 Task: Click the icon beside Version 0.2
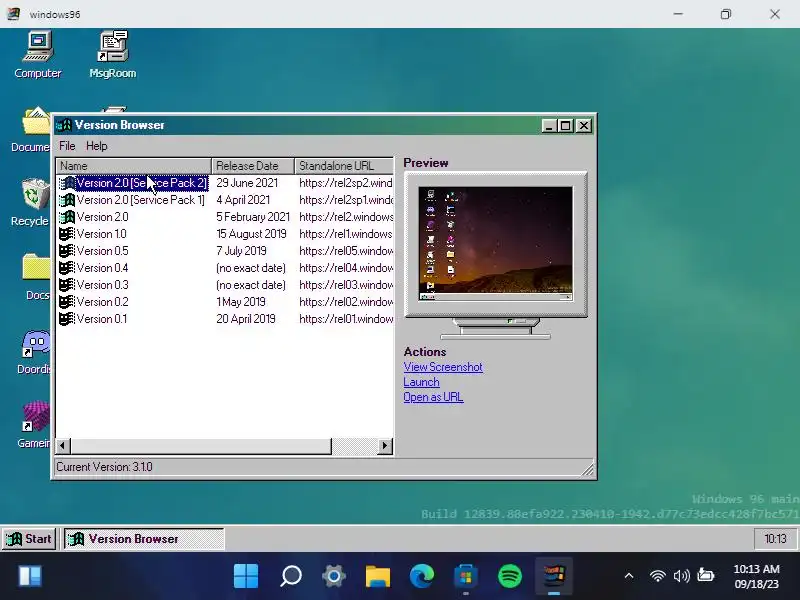tap(67, 302)
